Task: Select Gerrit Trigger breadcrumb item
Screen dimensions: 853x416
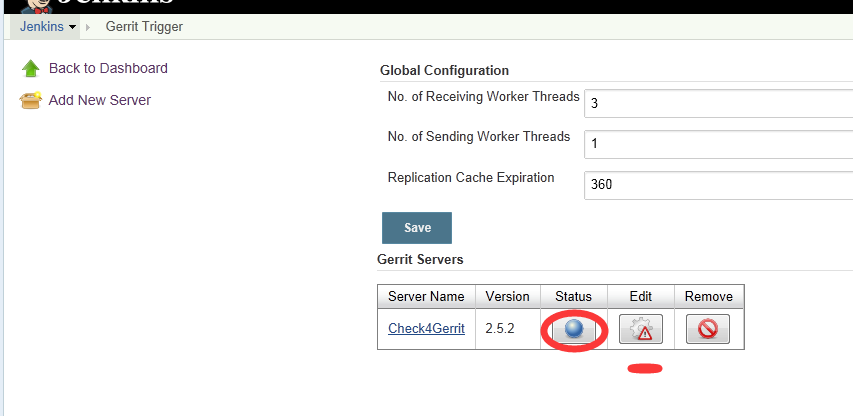Action: click(144, 27)
